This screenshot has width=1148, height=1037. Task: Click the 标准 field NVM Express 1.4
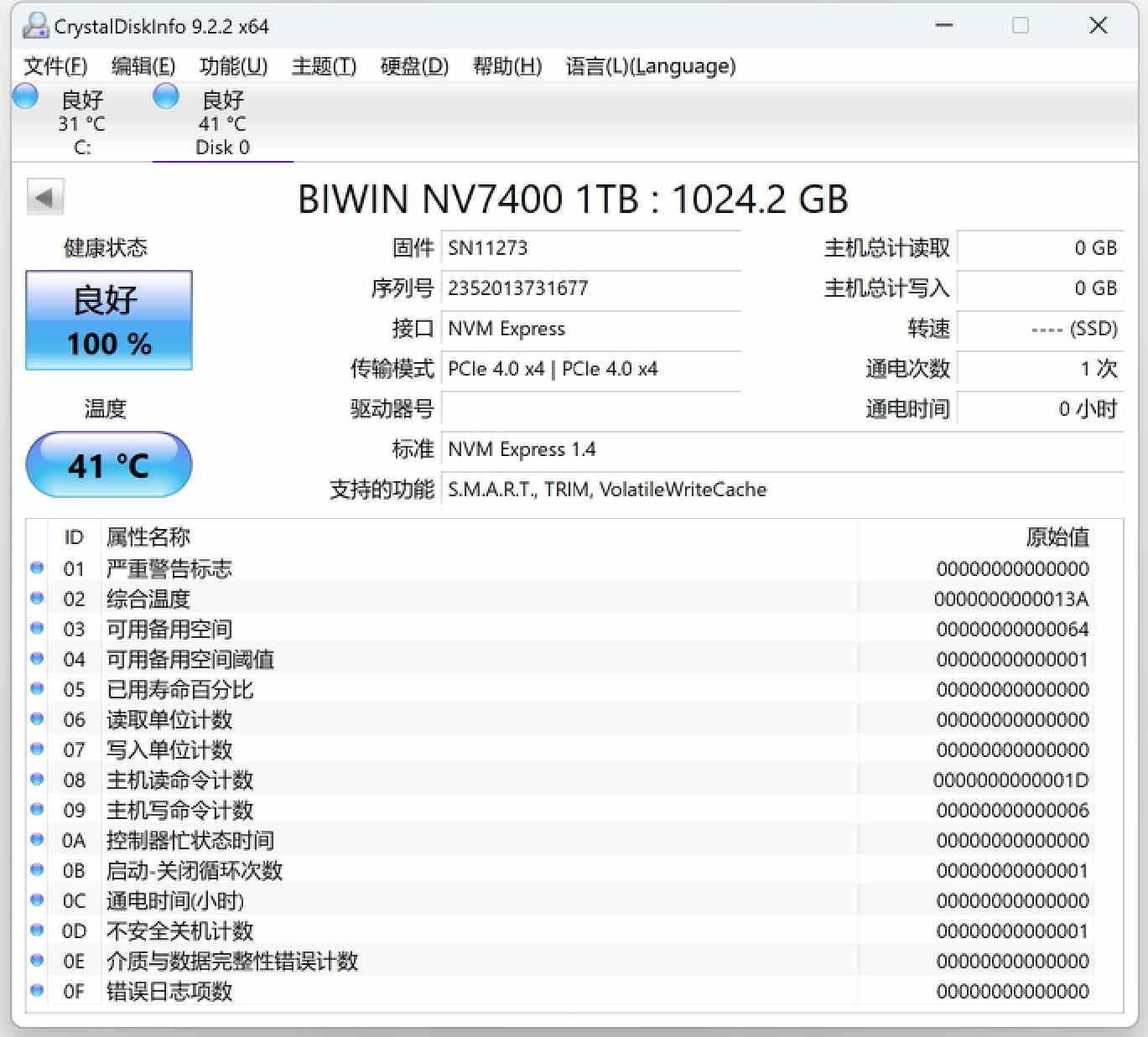782,449
